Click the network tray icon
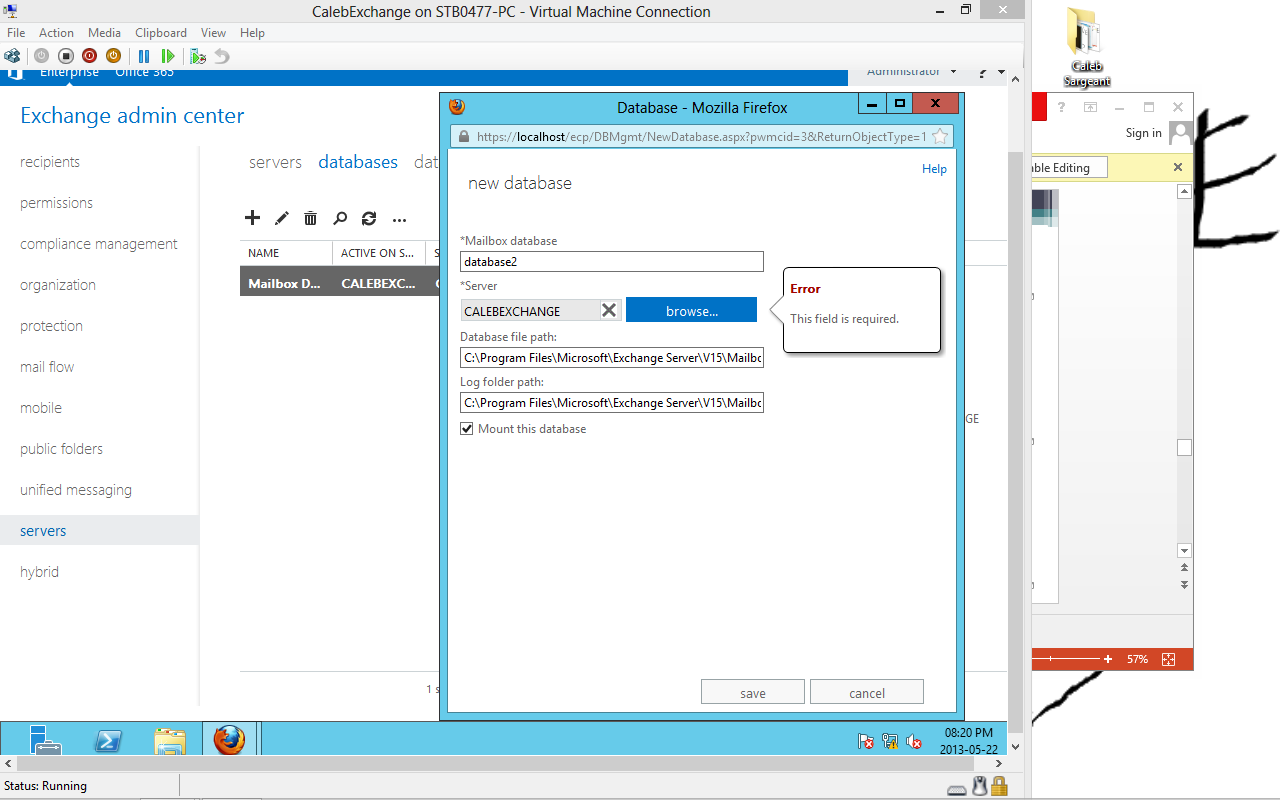Screen dimensions: 1280x800 tap(890, 741)
